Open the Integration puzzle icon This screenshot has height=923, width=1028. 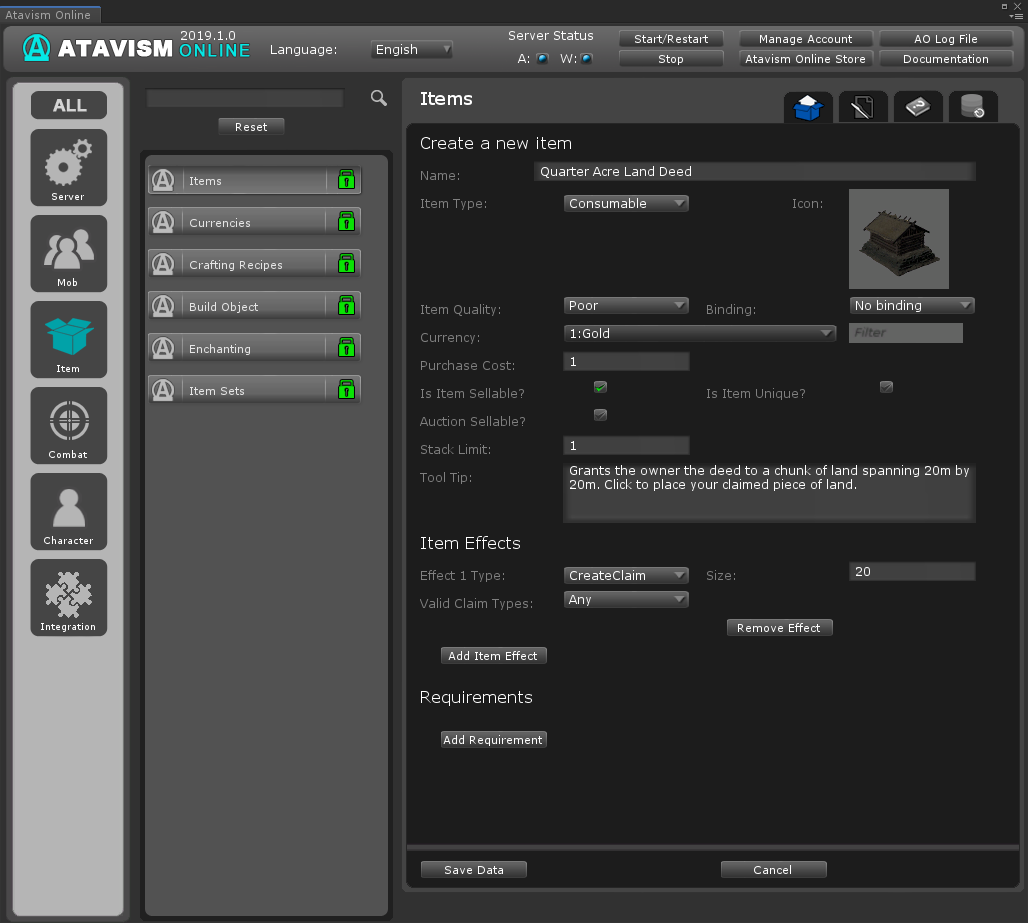(68, 597)
